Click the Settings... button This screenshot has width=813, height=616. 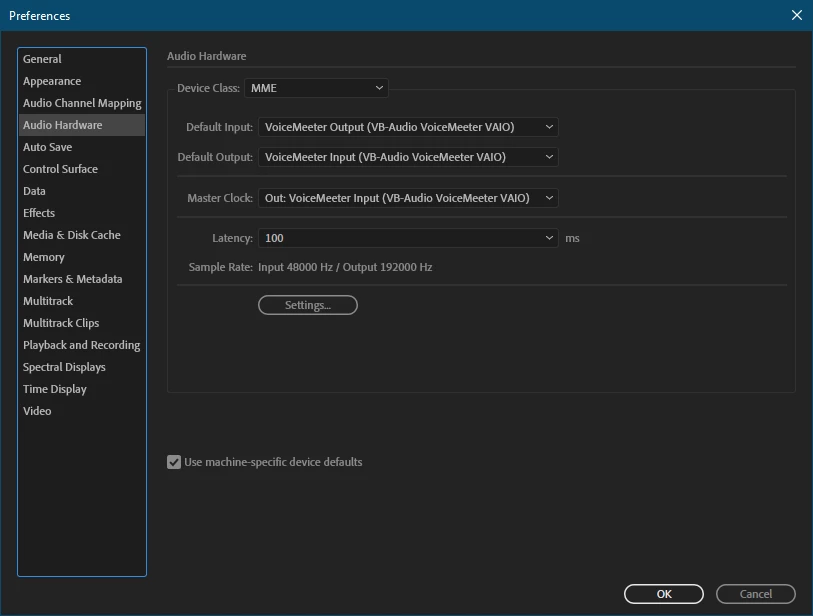308,305
